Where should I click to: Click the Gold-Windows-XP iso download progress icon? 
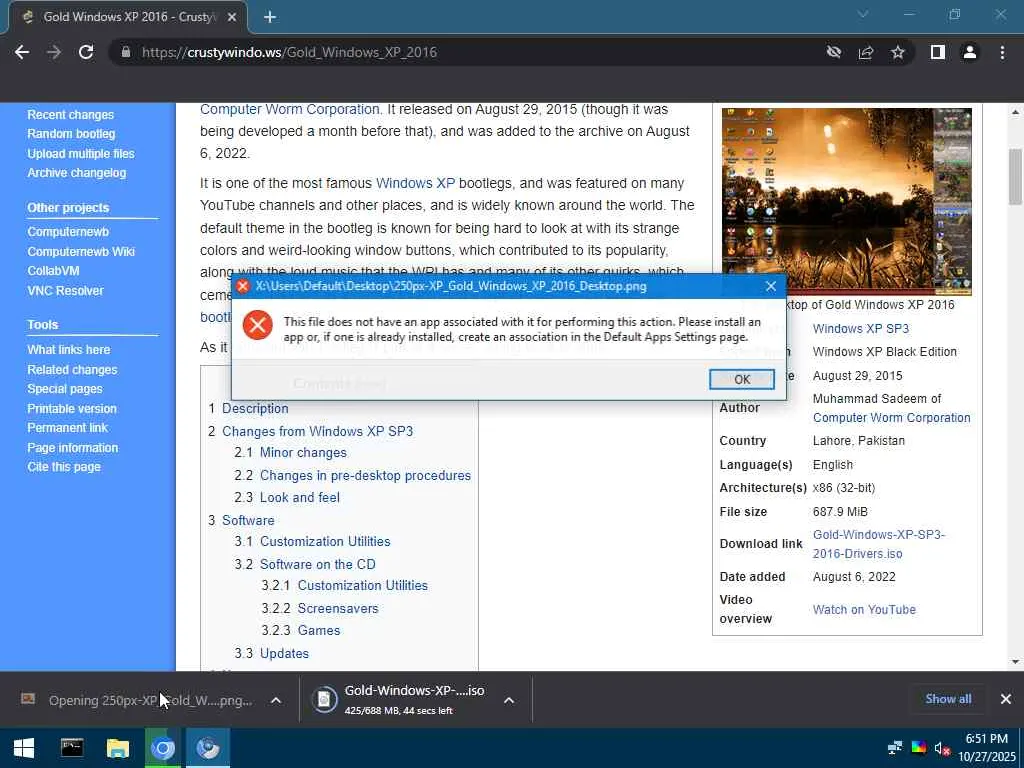(324, 699)
